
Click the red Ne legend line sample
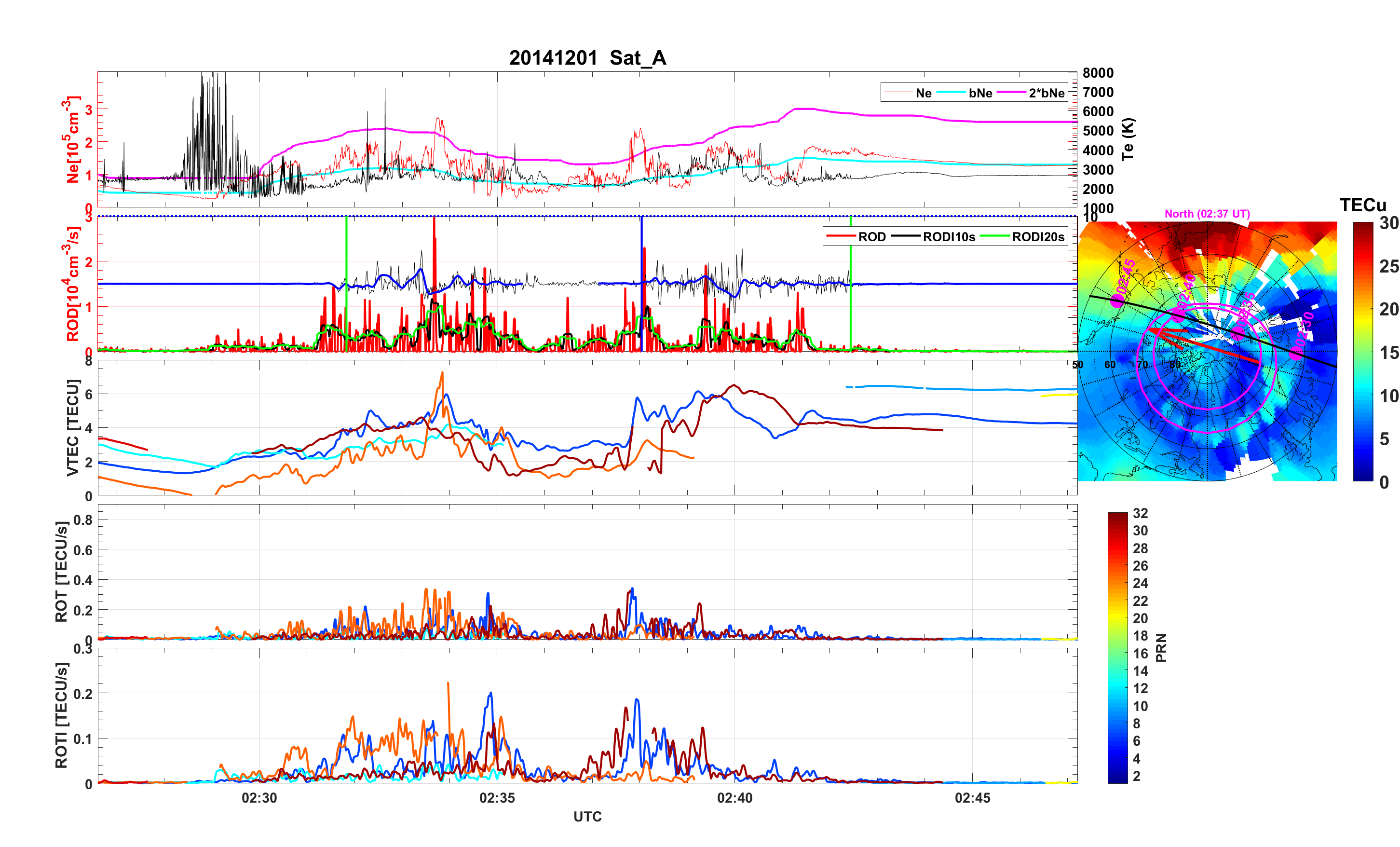(x=898, y=93)
